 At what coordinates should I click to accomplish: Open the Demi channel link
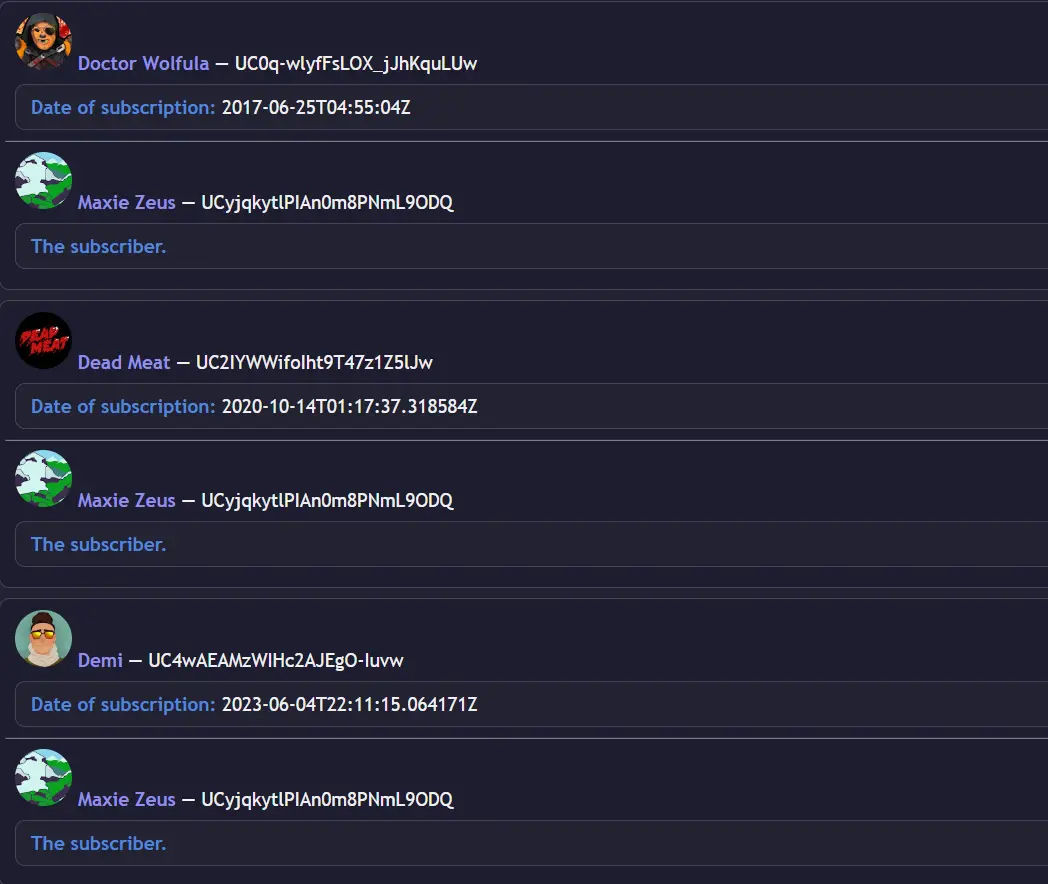[x=100, y=660]
